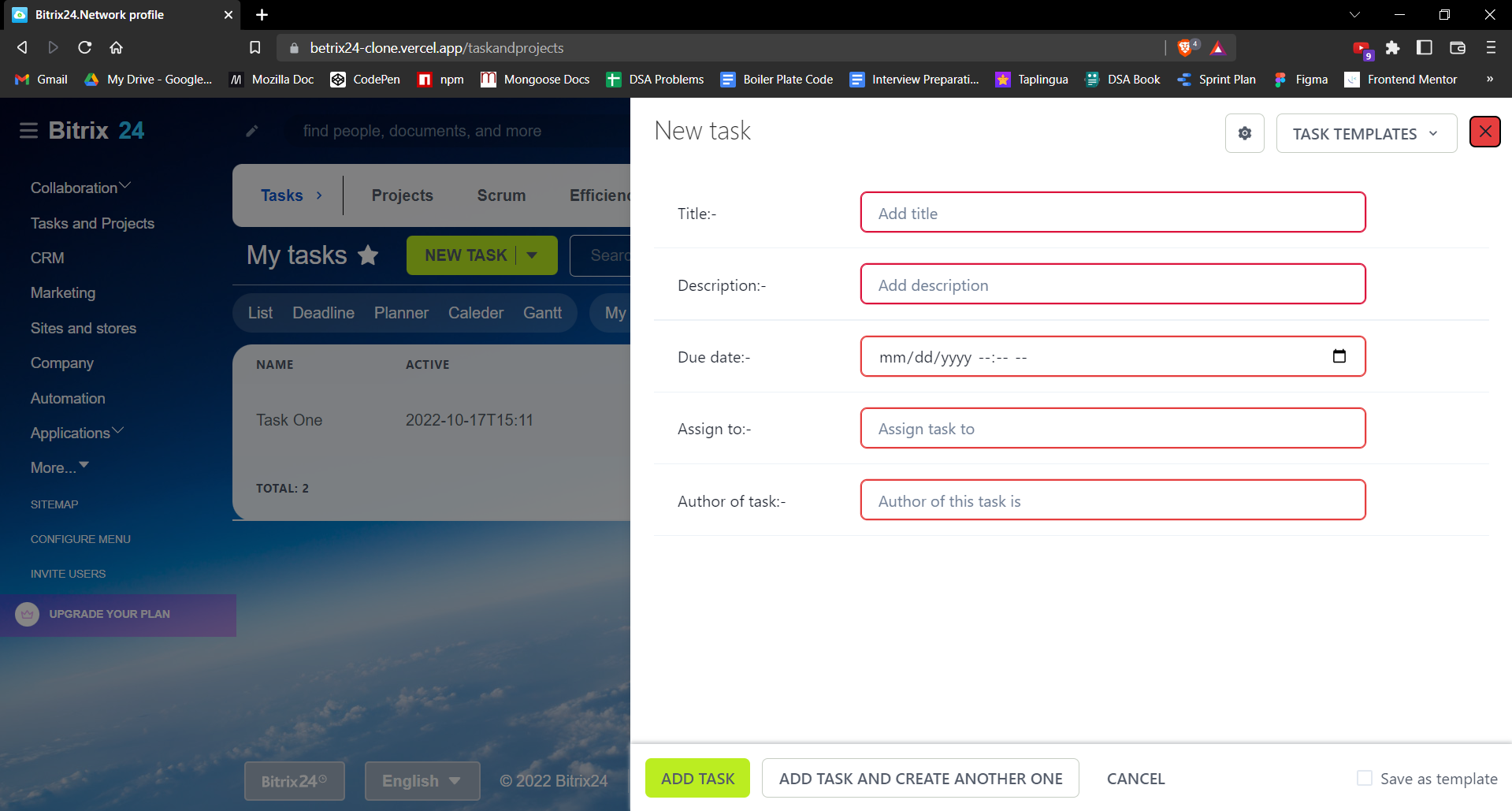This screenshot has width=1512, height=811.
Task: Open CRM in sidebar
Action: [x=47, y=258]
